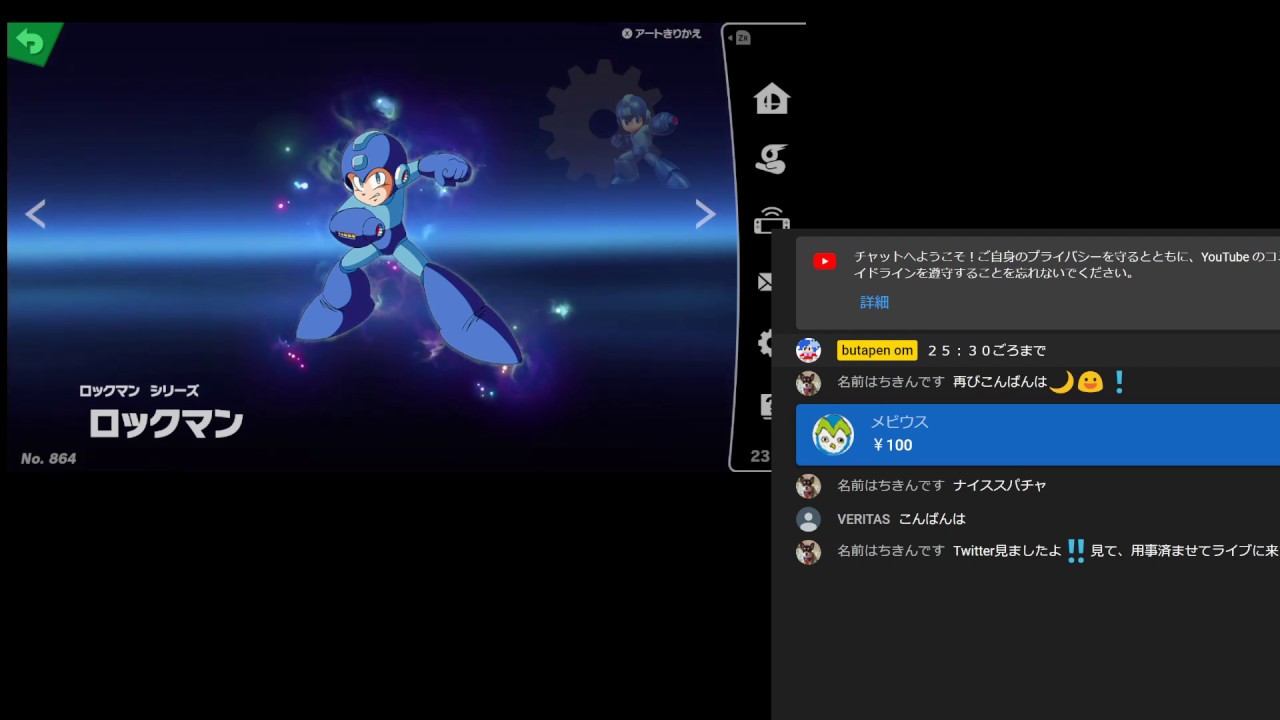Click the YouTube logo in chat welcome notice
Viewport: 1280px width, 720px height.
click(824, 261)
